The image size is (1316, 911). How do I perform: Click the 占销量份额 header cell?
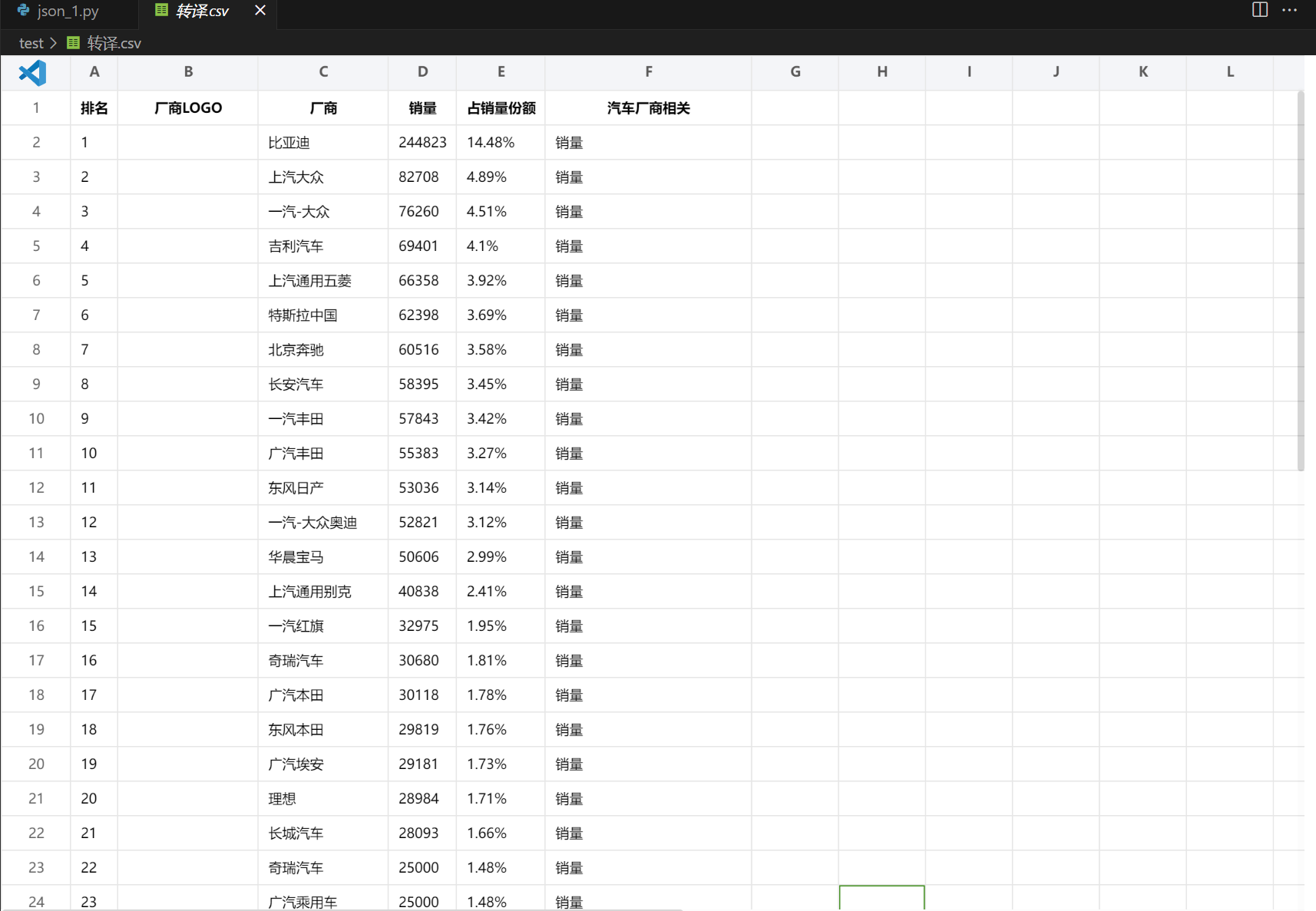pos(501,108)
